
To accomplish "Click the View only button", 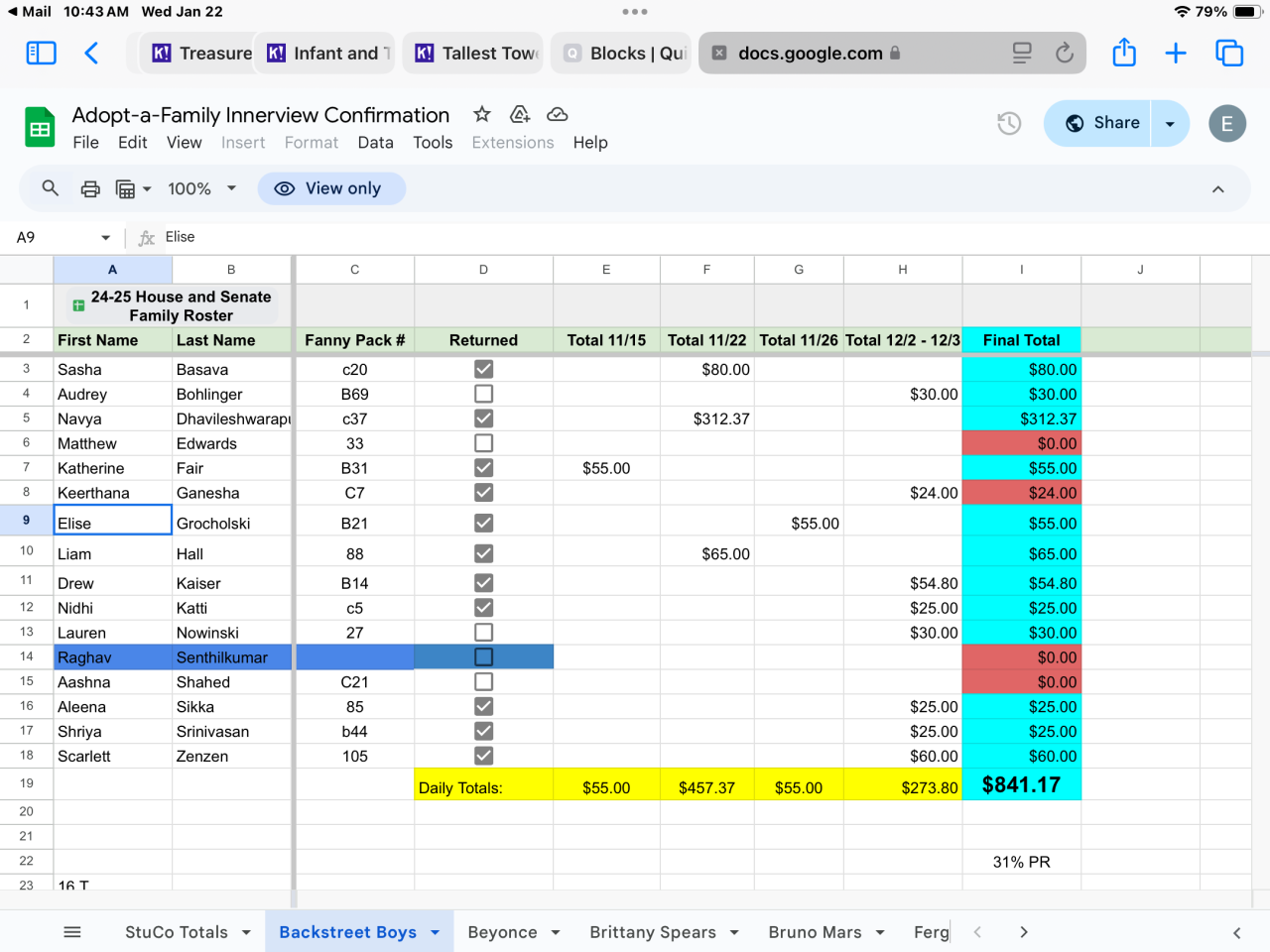I will click(x=331, y=188).
